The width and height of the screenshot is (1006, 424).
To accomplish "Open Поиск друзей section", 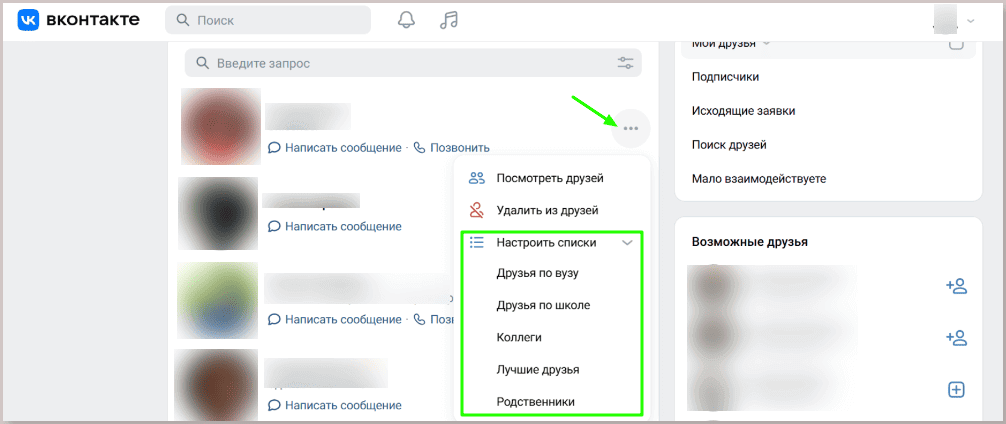I will (x=729, y=145).
